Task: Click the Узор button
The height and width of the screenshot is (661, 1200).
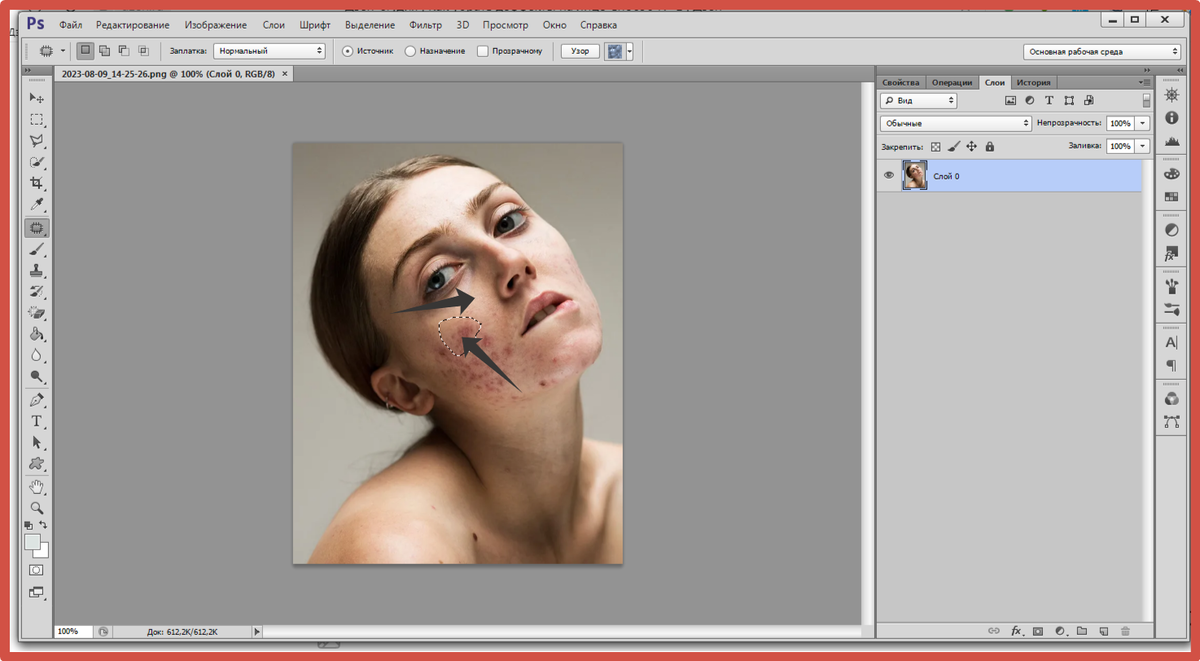Action: coord(579,51)
